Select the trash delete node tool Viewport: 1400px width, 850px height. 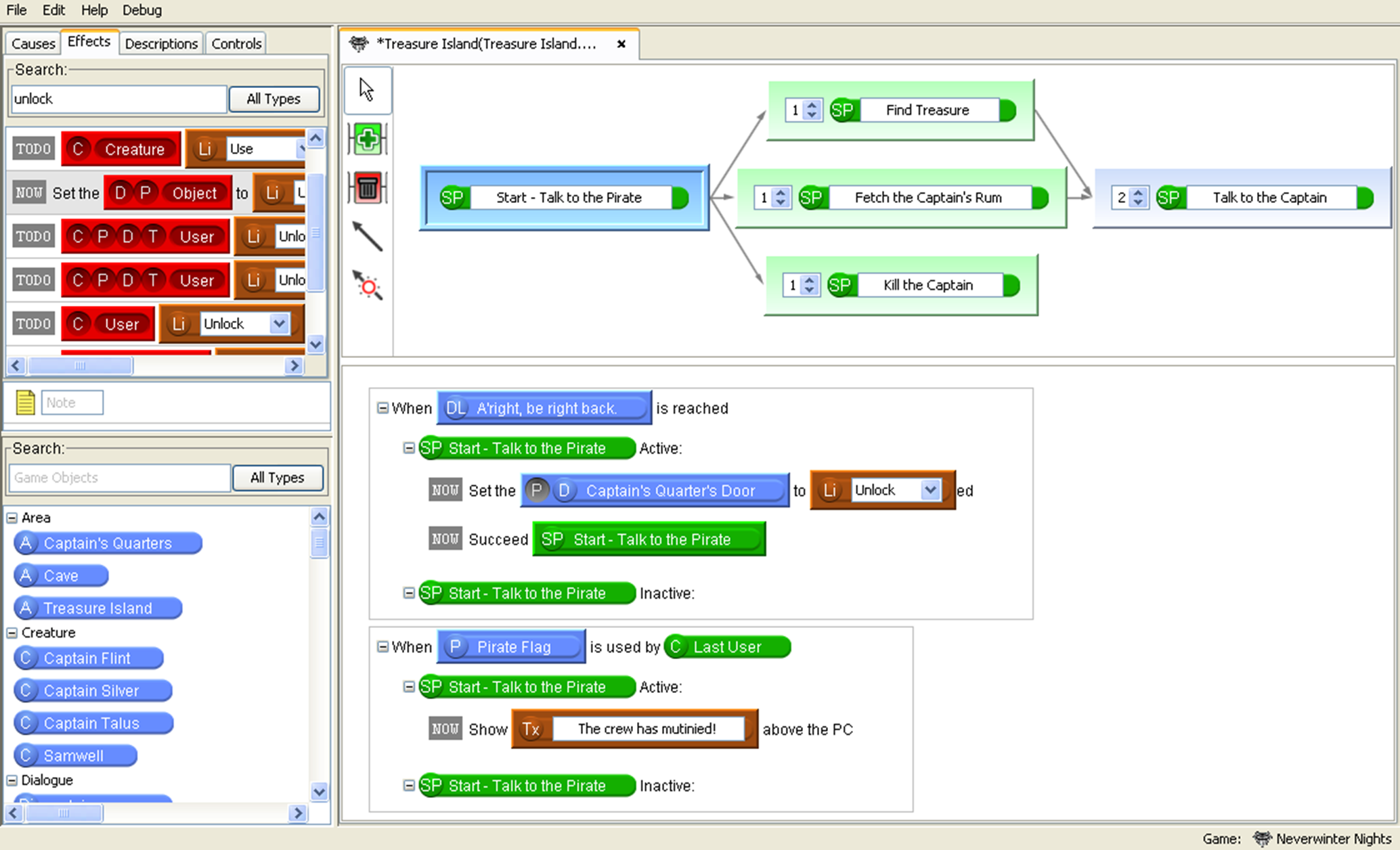[367, 188]
